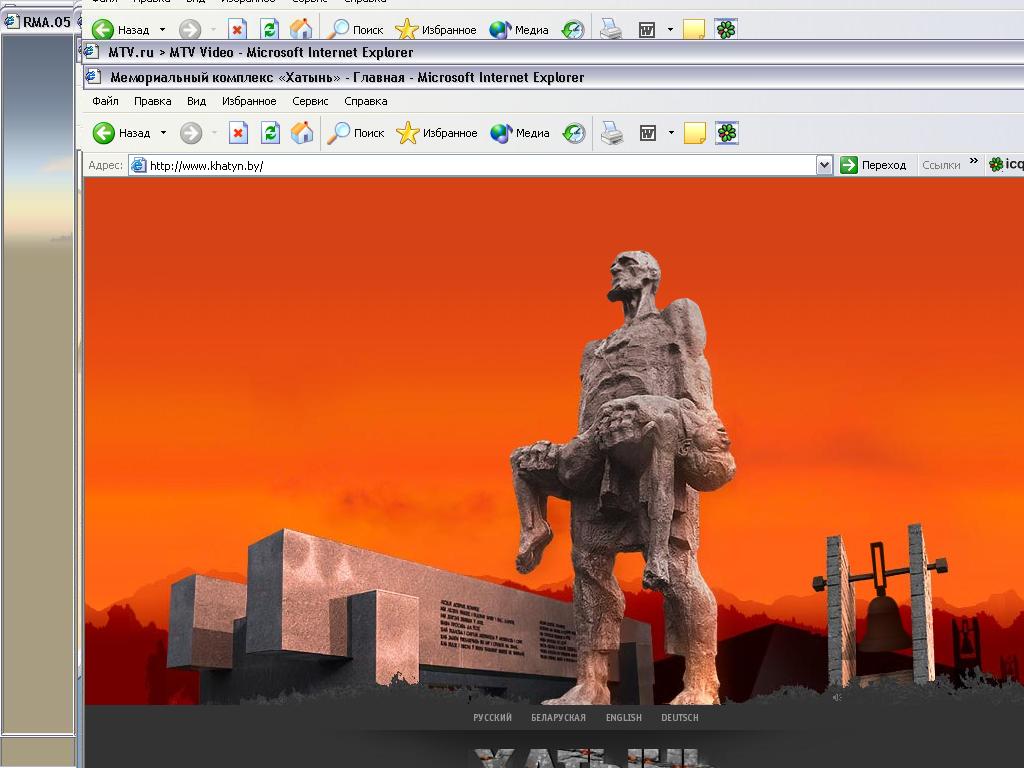Open Back dropdown arrow in background window
The image size is (1024, 768).
(x=163, y=29)
